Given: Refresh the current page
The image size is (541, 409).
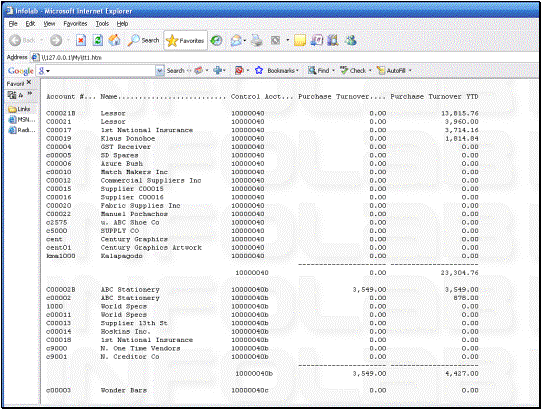Looking at the screenshot, I should (98, 40).
